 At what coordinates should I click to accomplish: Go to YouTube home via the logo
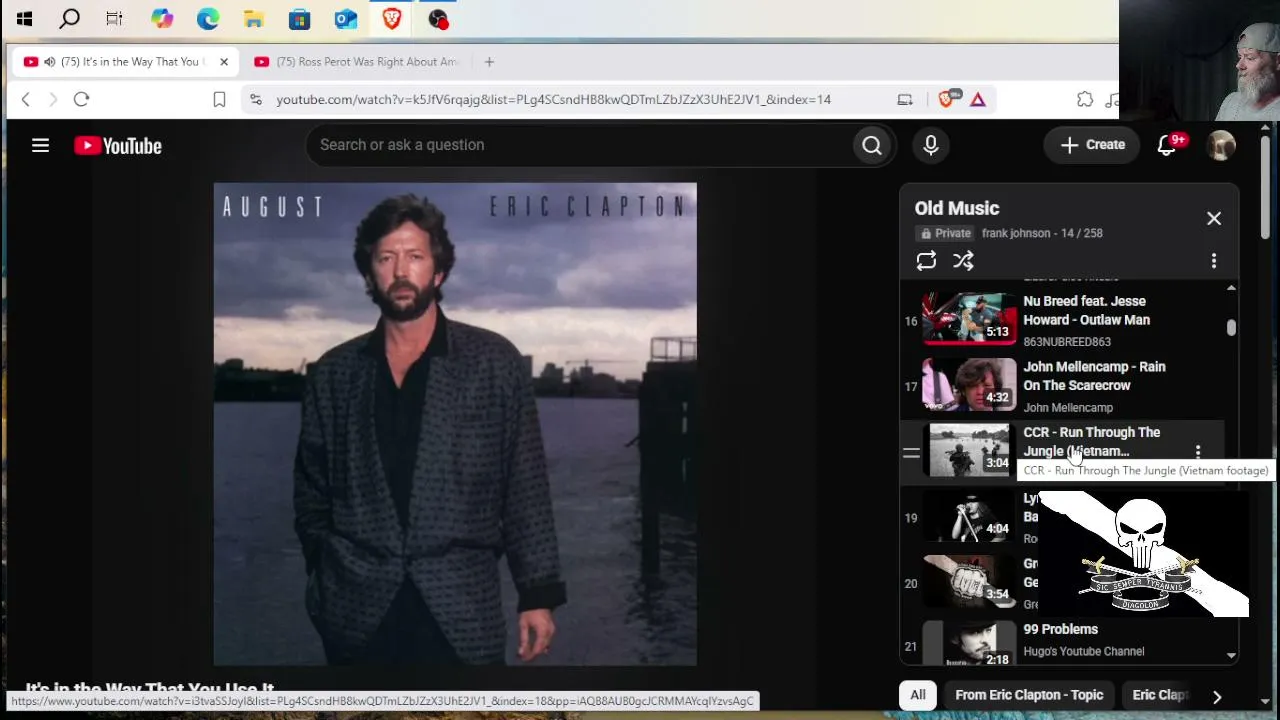point(118,146)
